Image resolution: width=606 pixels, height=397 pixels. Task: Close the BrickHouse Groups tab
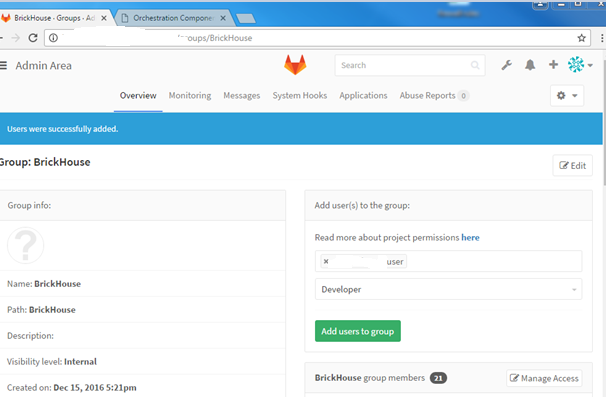pyautogui.click(x=104, y=18)
